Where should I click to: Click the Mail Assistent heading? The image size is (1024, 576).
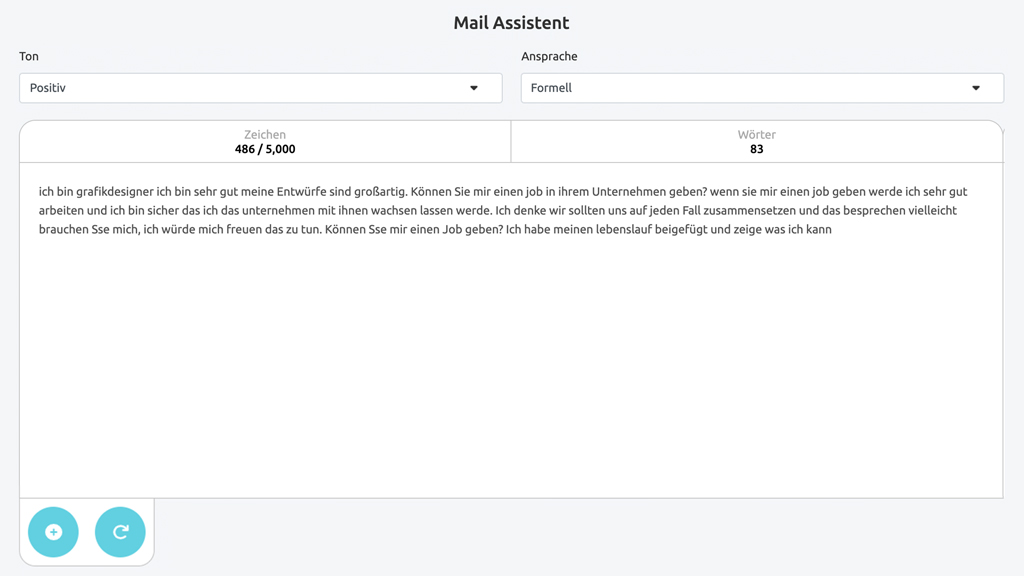coord(511,23)
